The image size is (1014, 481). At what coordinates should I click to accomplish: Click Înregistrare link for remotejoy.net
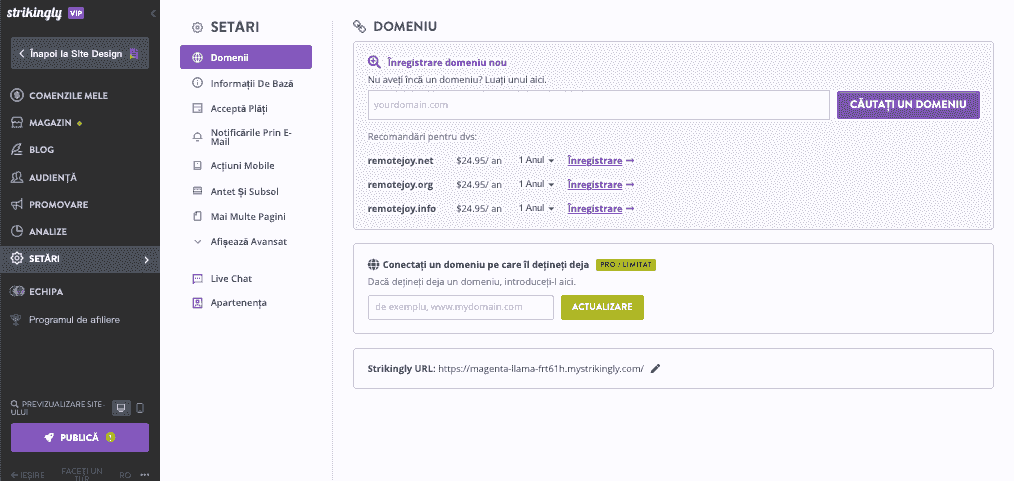tap(601, 160)
